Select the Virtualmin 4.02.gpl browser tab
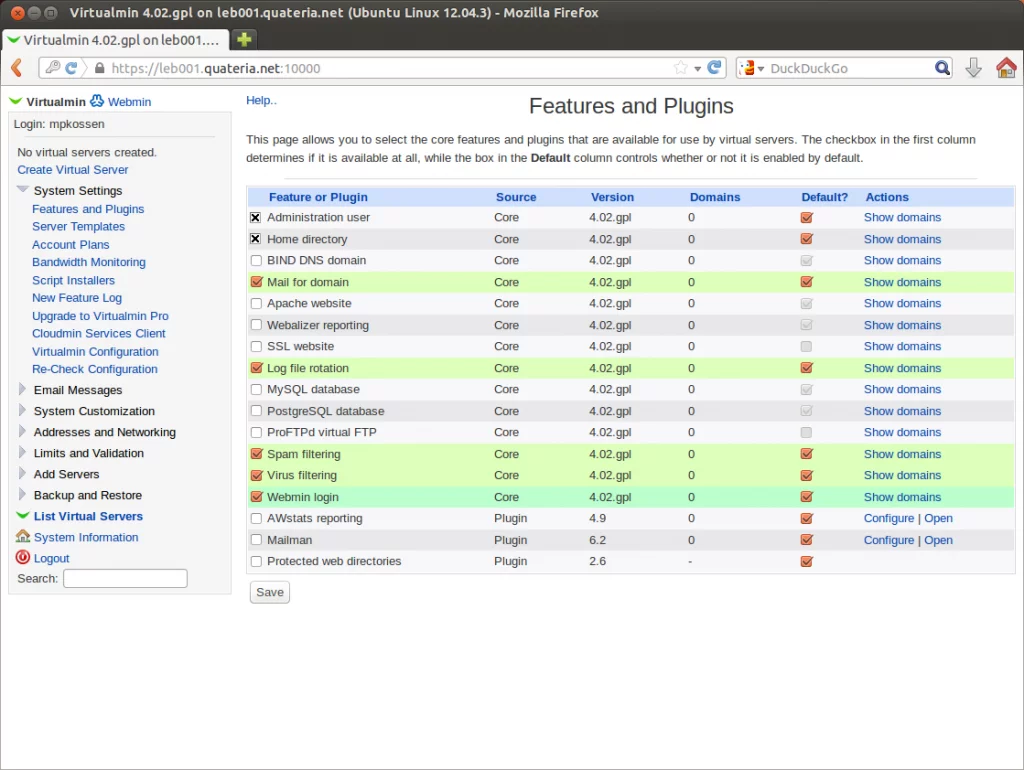Viewport: 1024px width, 770px height. [115, 40]
